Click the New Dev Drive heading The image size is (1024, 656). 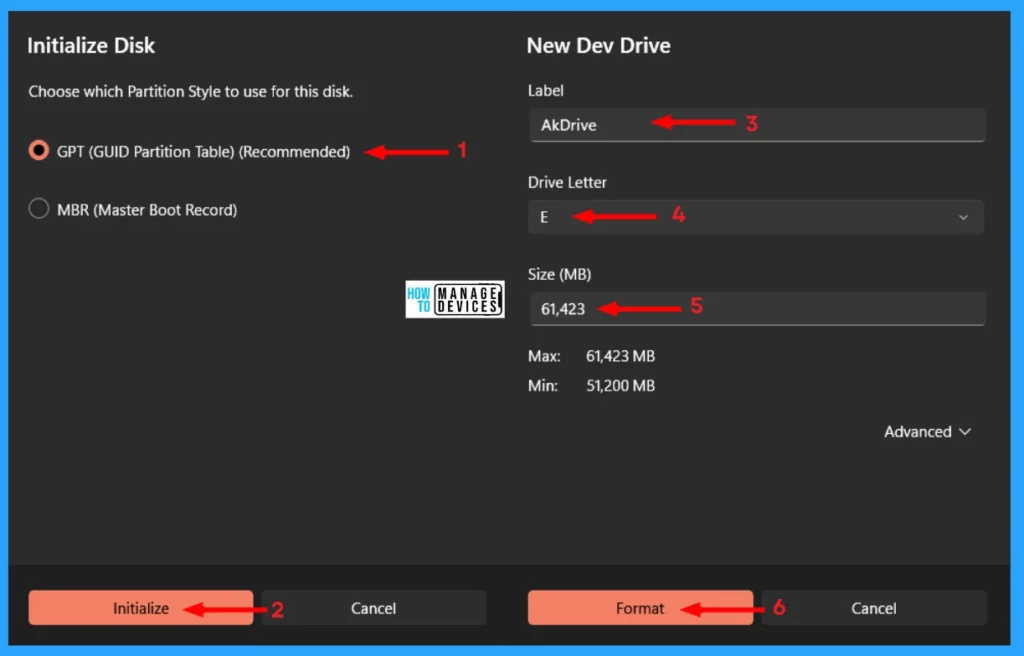point(598,46)
